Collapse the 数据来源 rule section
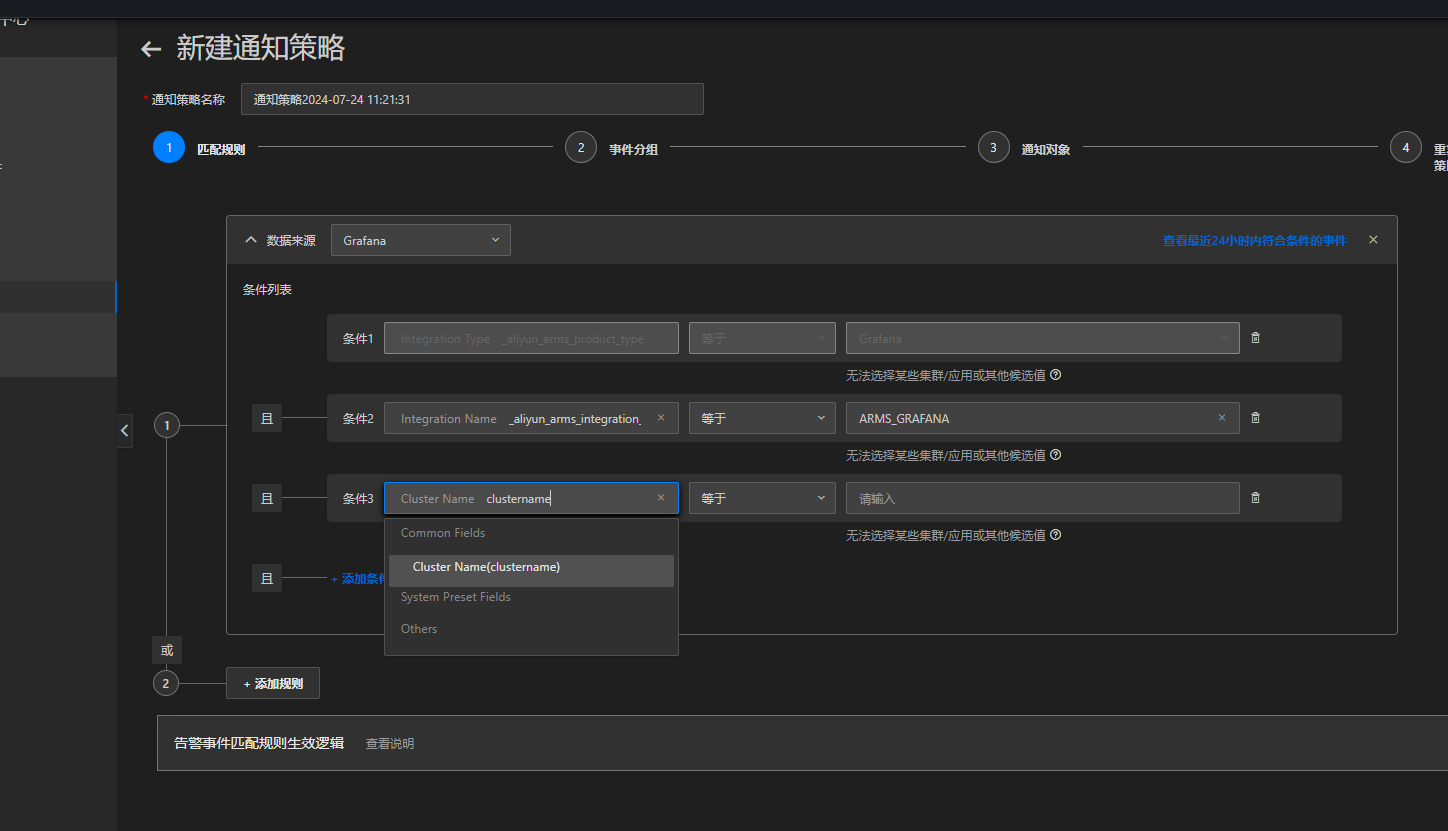The width and height of the screenshot is (1448, 831). click(x=251, y=240)
